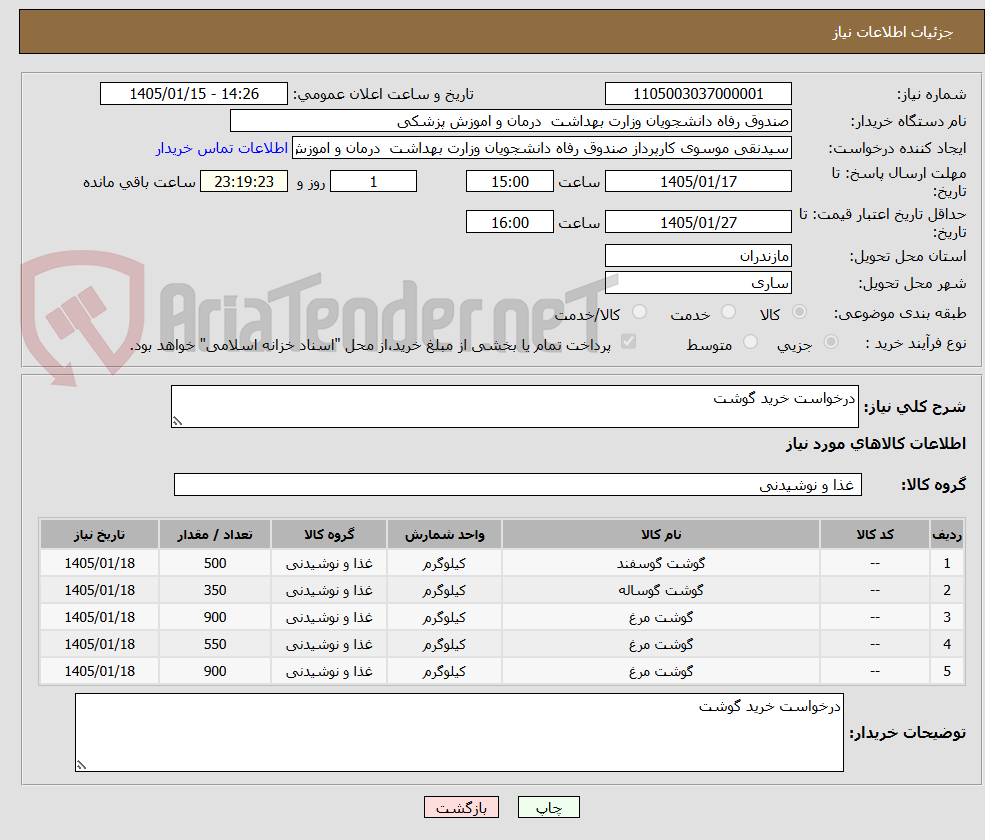The width and height of the screenshot is (985, 840).
Task: Click the کد کالا column header
Action: tap(874, 534)
